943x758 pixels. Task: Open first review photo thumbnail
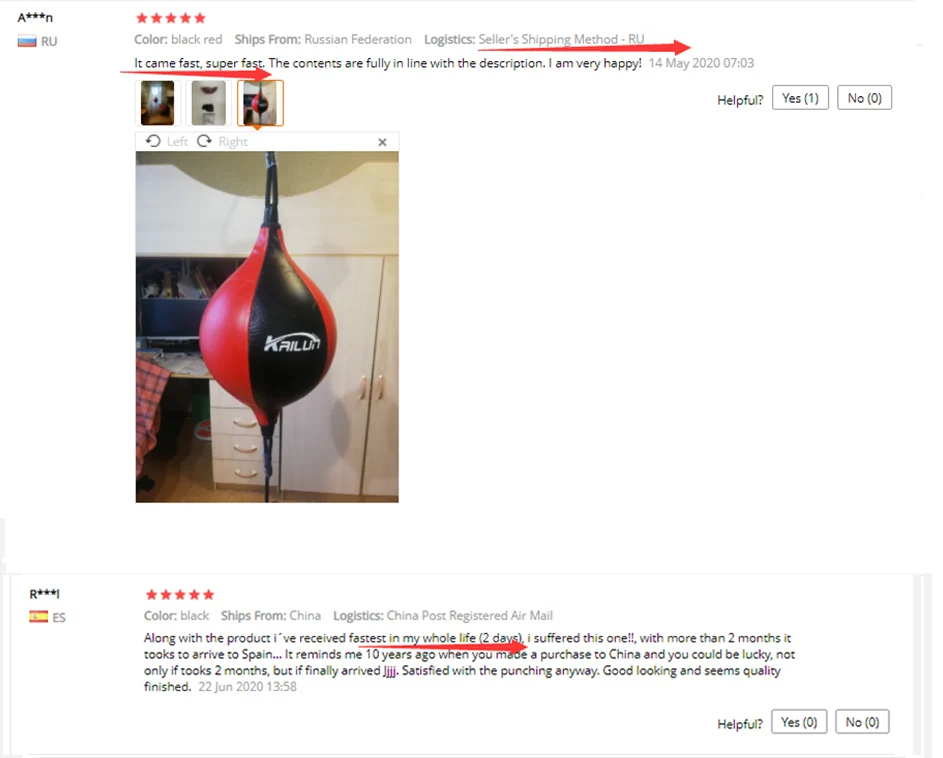(158, 103)
